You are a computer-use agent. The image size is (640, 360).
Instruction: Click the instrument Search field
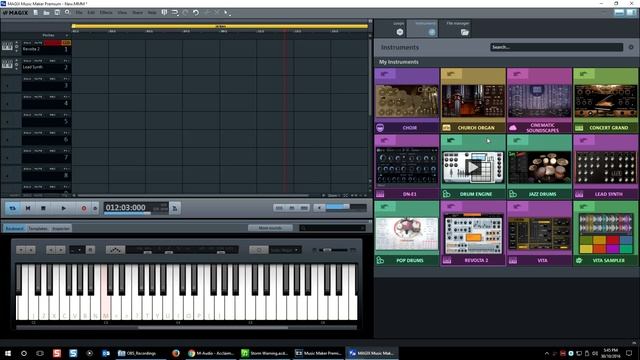click(556, 47)
